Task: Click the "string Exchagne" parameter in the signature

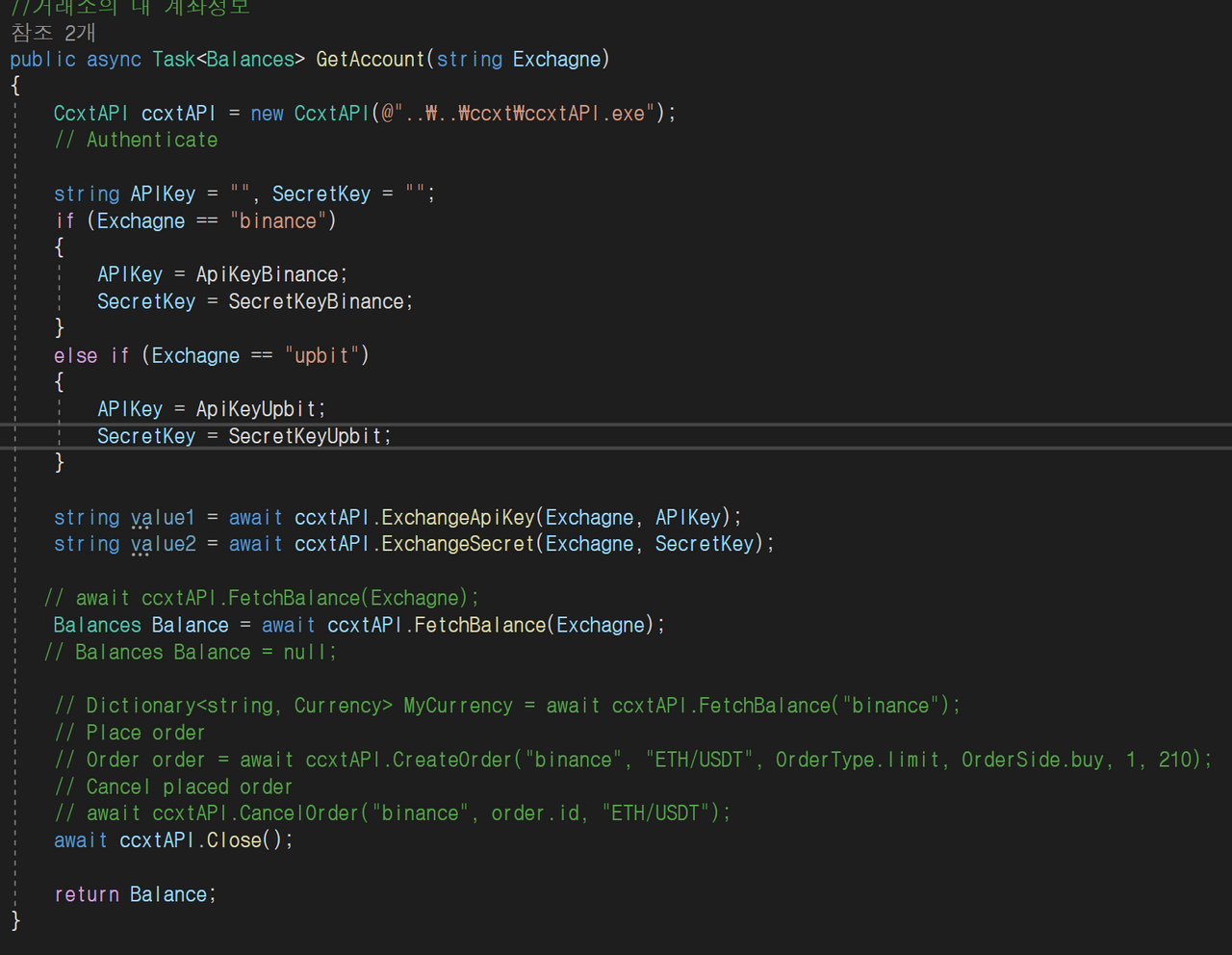Action: pos(518,60)
